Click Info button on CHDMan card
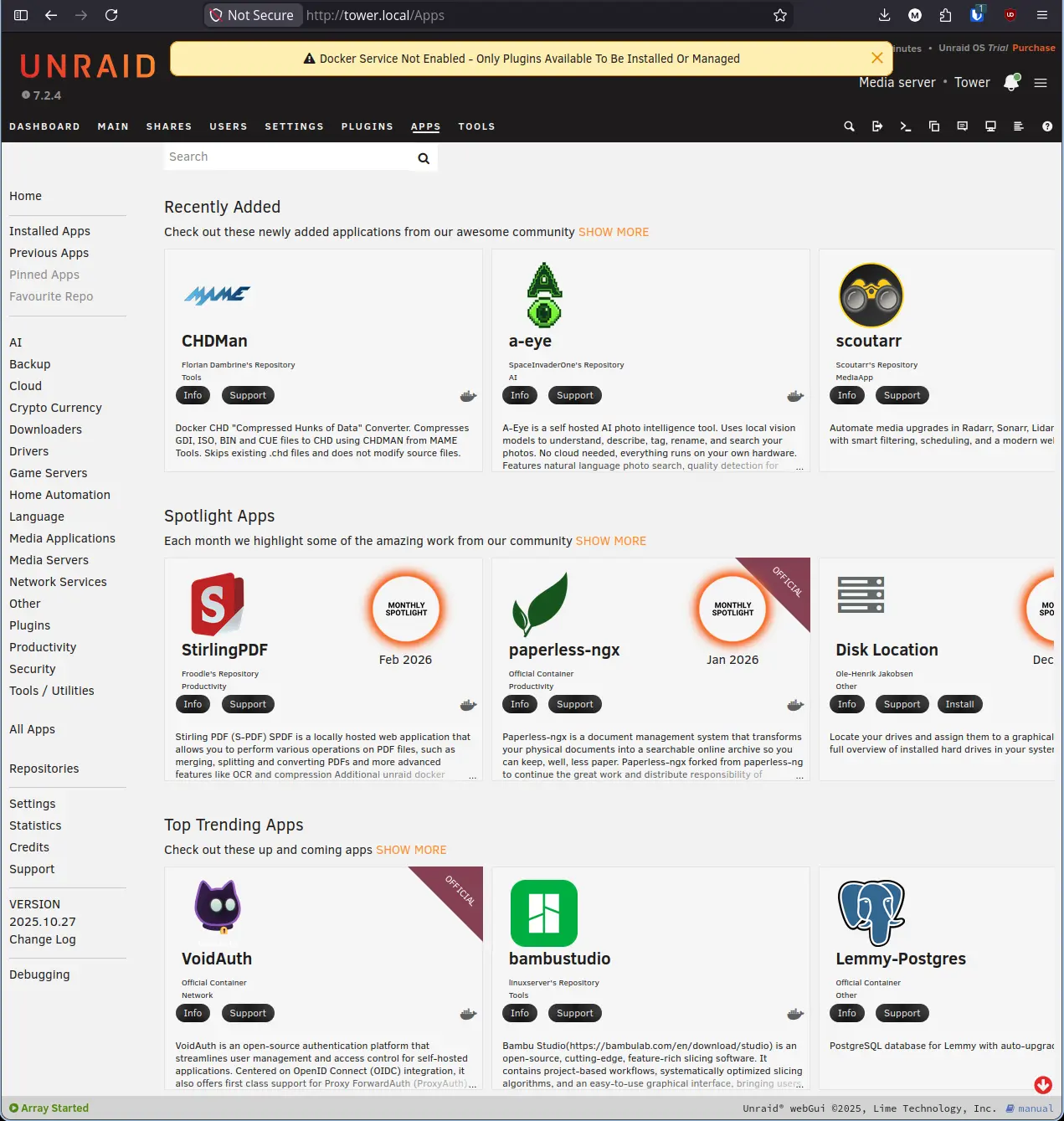Screen dimensions: 1064x1121 pos(193,395)
